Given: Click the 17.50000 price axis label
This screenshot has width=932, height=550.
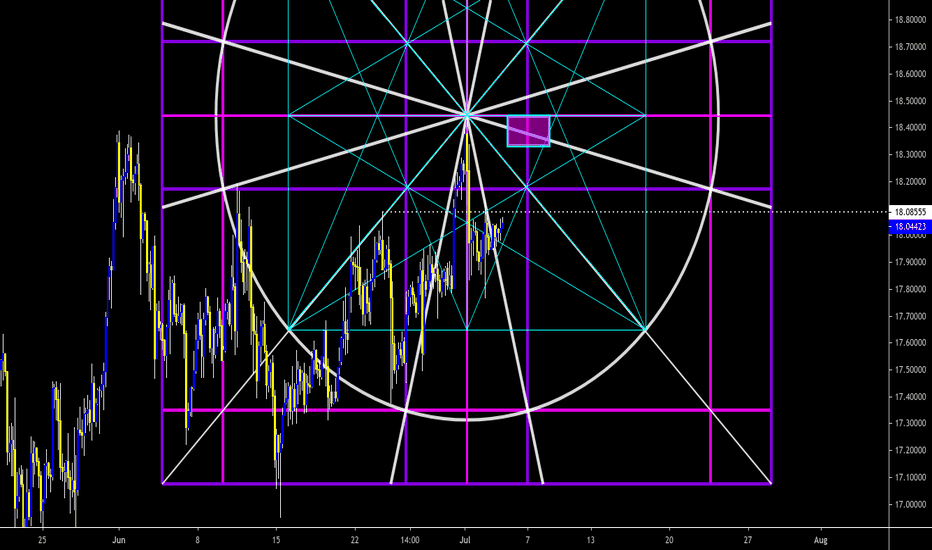Looking at the screenshot, I should 910,369.
